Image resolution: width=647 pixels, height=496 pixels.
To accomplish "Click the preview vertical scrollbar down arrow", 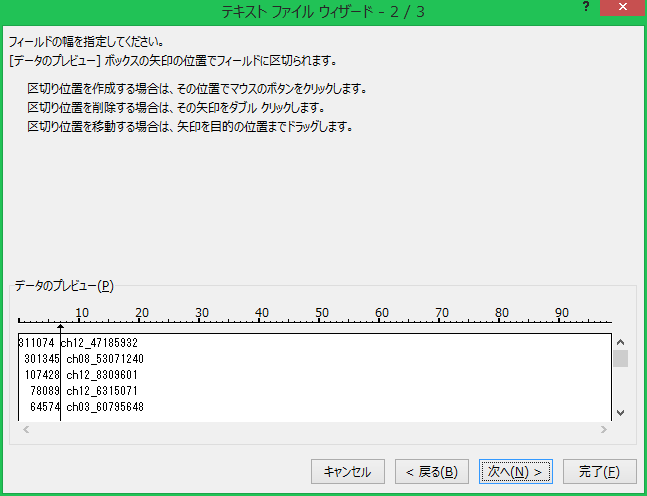I will click(x=621, y=412).
